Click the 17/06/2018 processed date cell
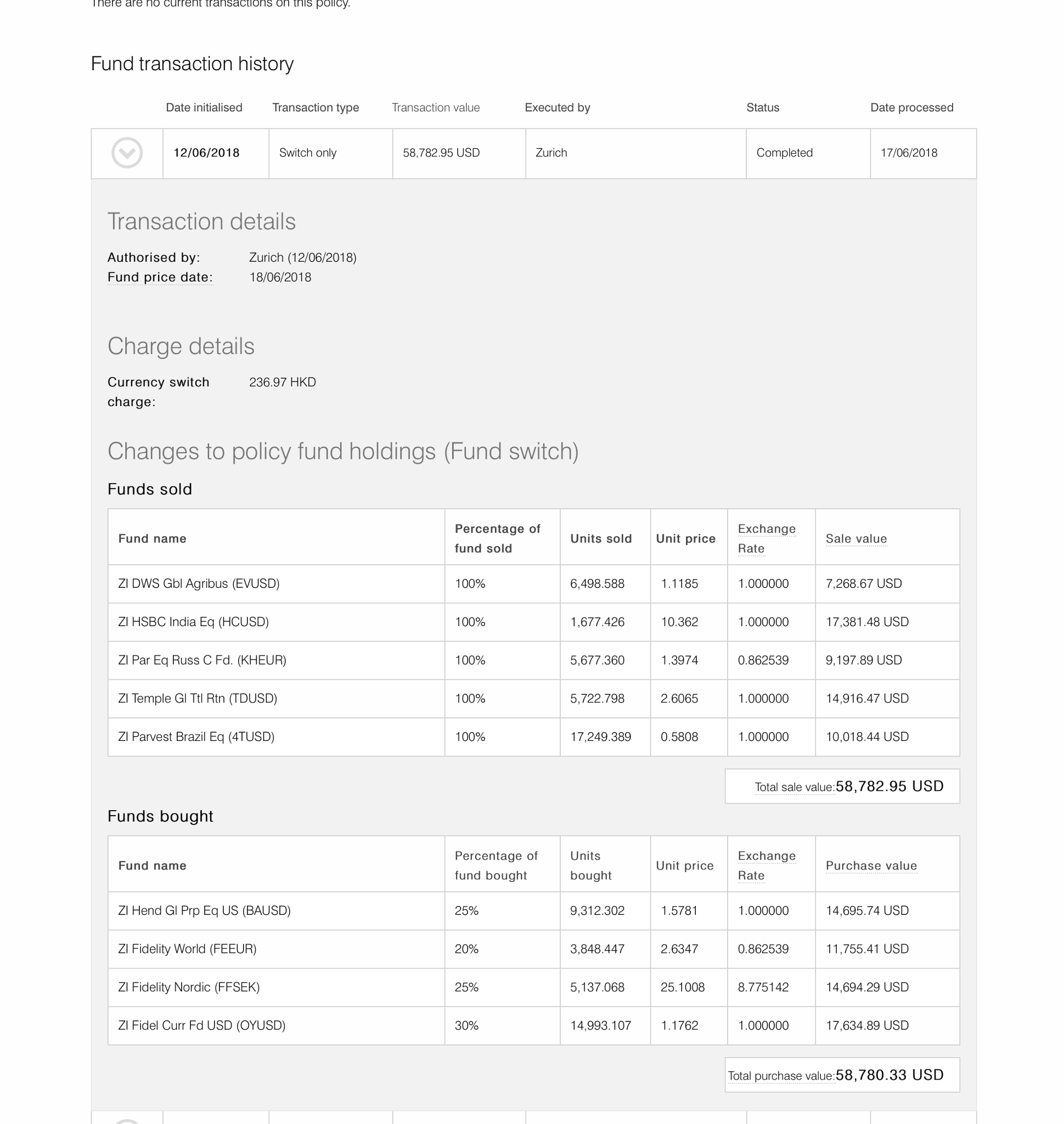Image resolution: width=1064 pixels, height=1124 pixels. (x=923, y=153)
